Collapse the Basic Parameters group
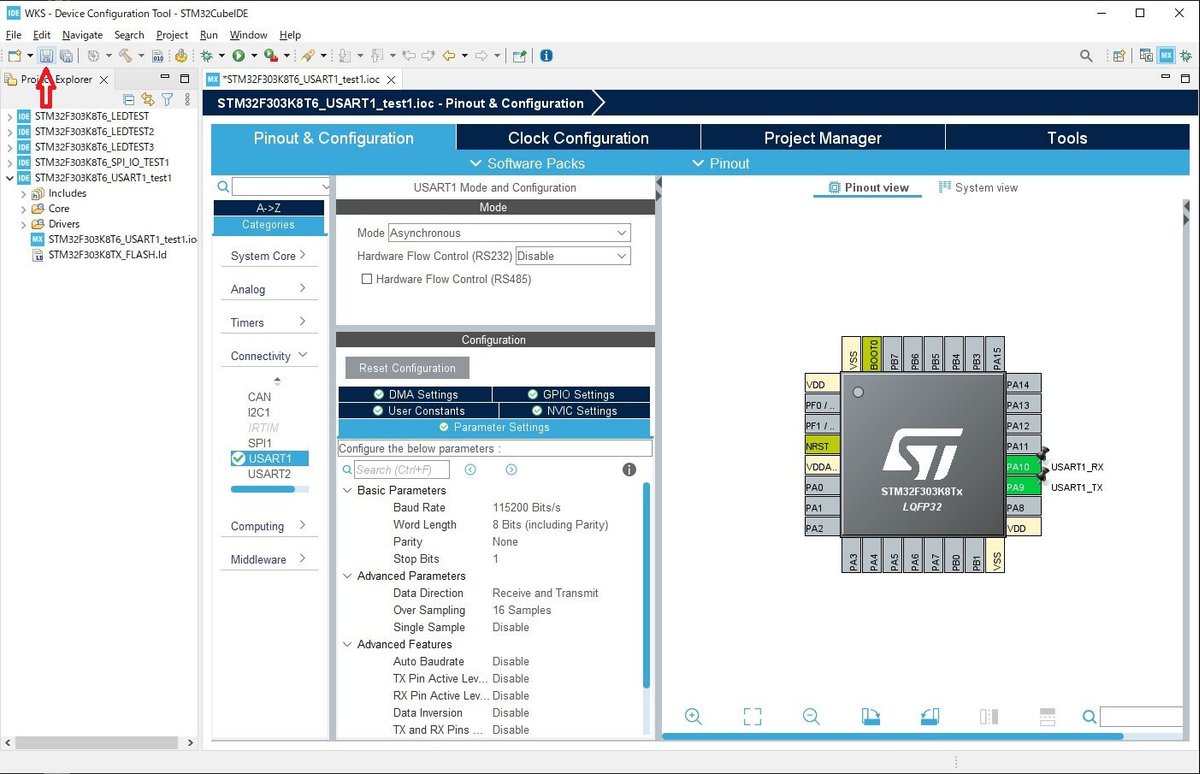The height and width of the screenshot is (774, 1200). [x=347, y=490]
